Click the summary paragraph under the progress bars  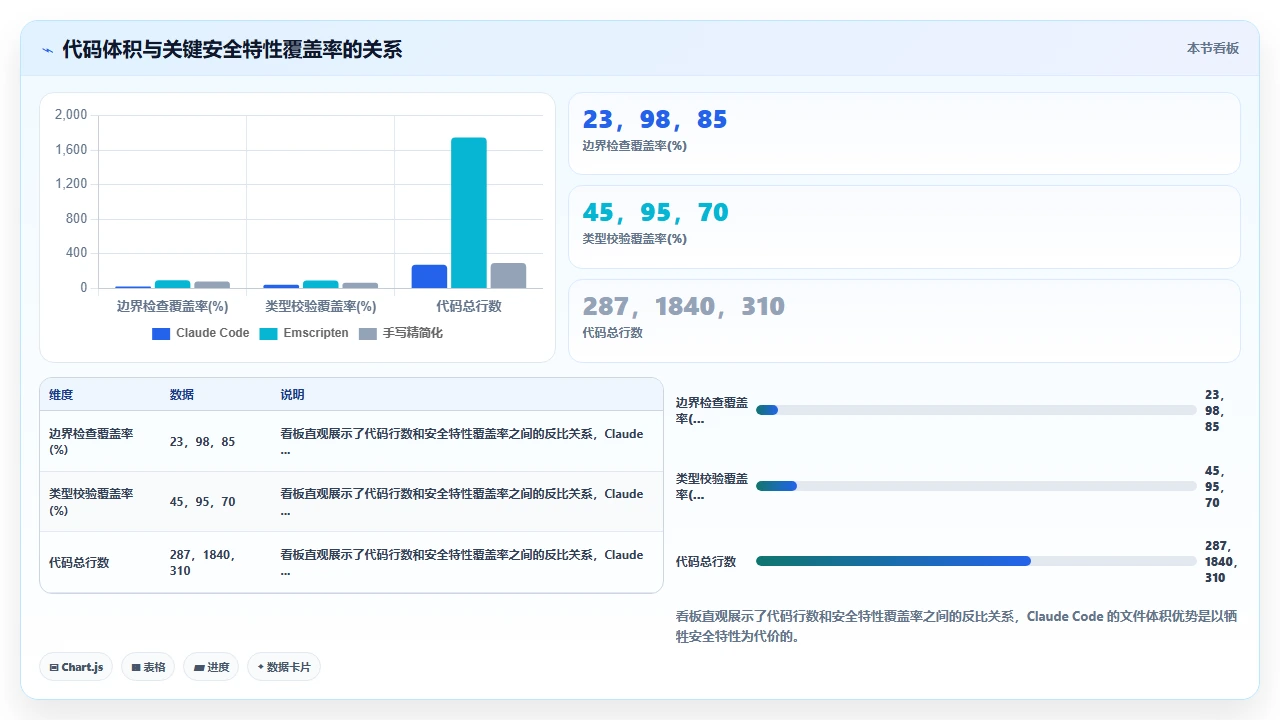pos(957,626)
